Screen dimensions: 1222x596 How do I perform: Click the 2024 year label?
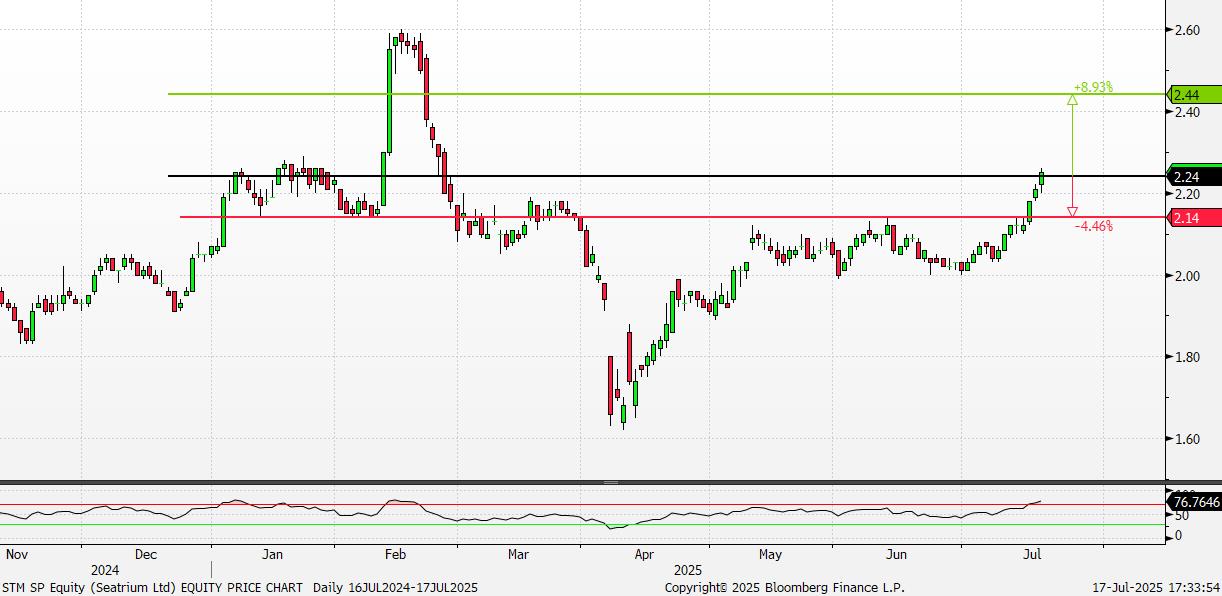pyautogui.click(x=105, y=569)
